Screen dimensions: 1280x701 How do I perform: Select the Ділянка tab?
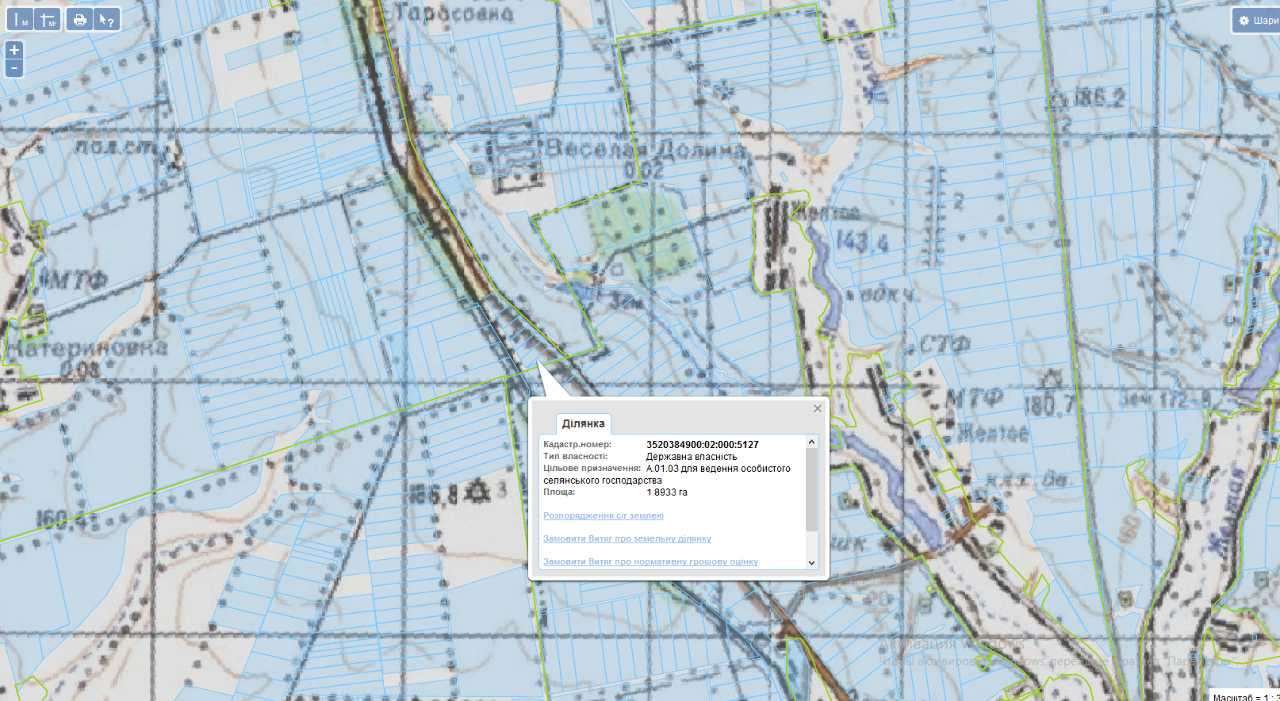click(x=583, y=423)
